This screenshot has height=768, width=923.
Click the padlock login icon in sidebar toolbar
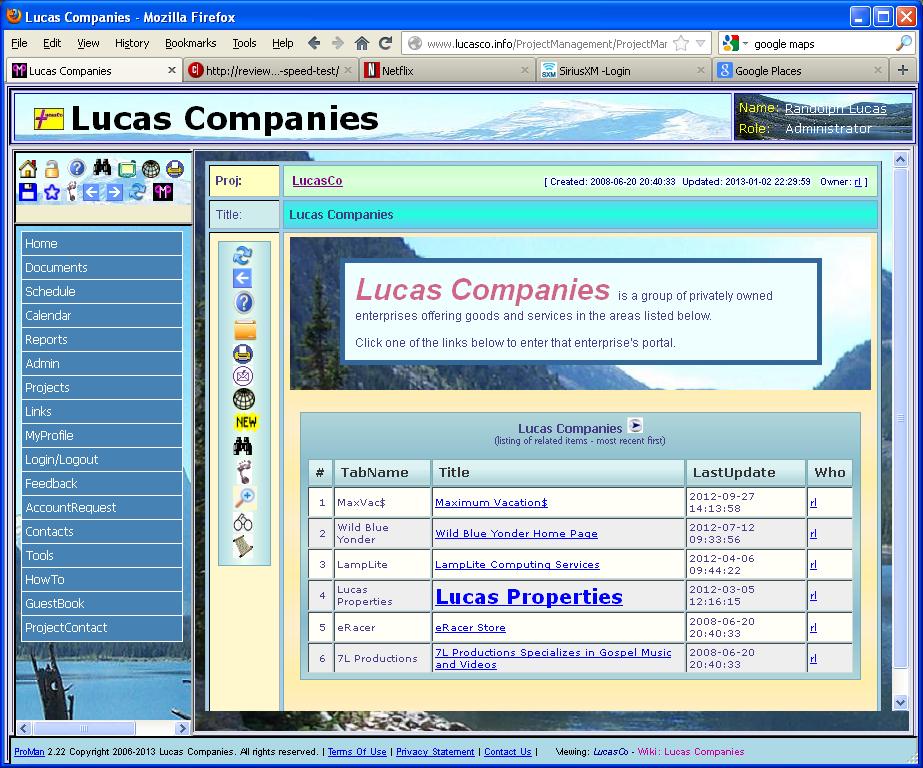click(x=52, y=169)
